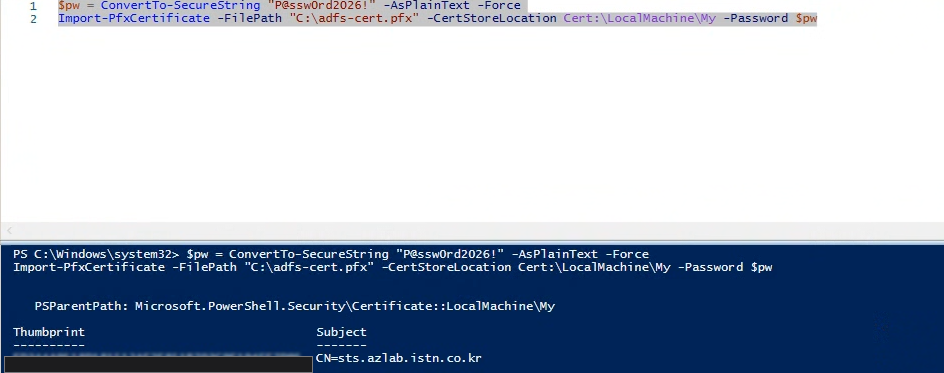Click the "P@ssw0rd2026!" string in the script editor
This screenshot has width=944, height=373.
click(x=323, y=5)
